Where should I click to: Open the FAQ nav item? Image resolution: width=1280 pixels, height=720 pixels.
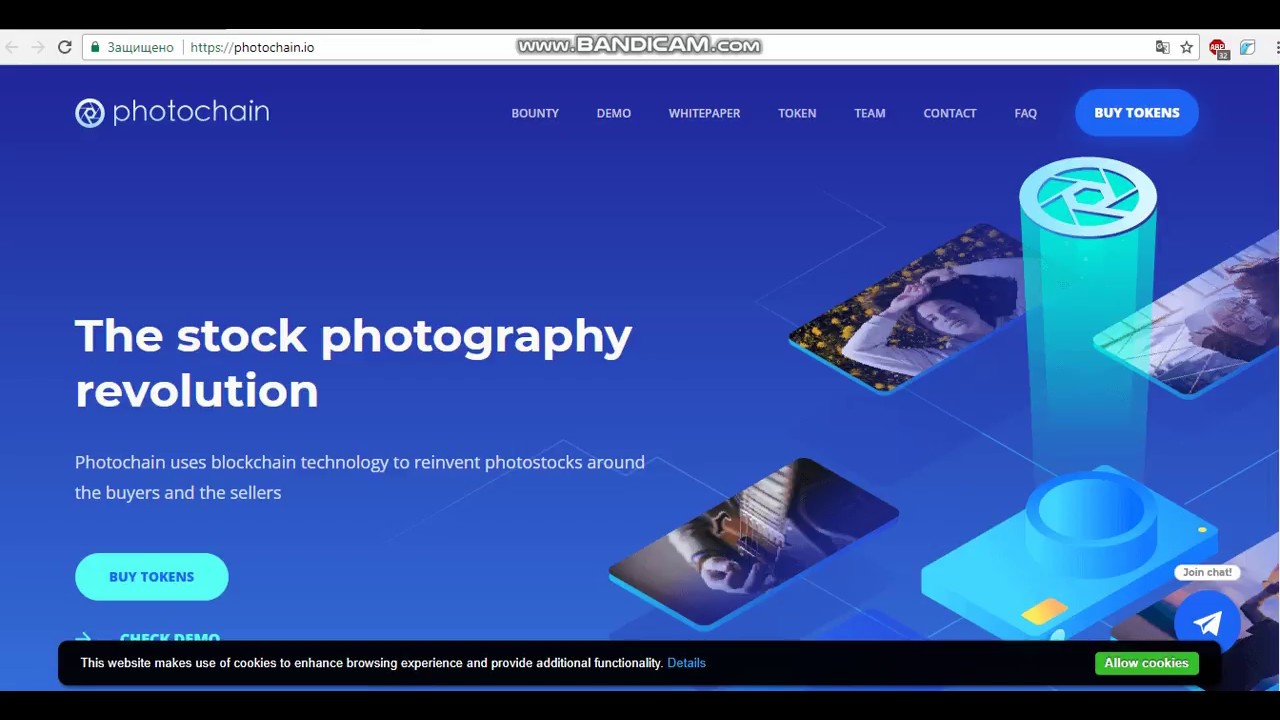(x=1025, y=113)
